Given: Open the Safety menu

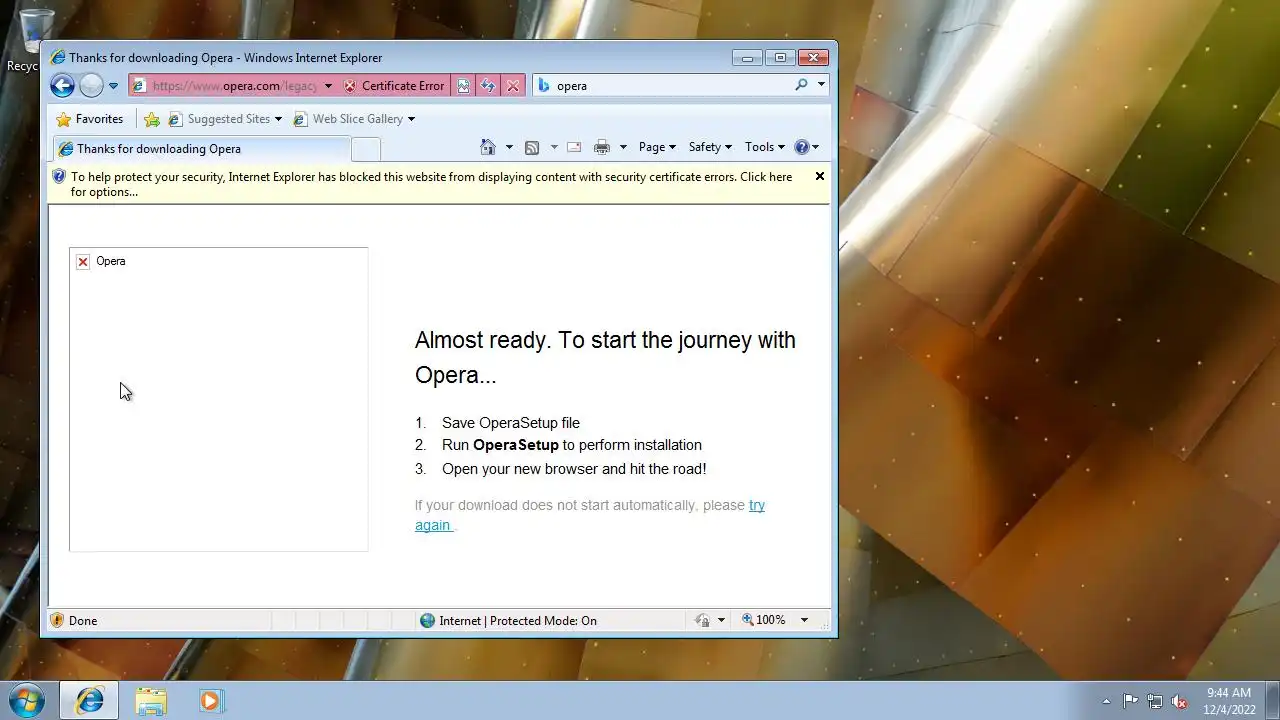Looking at the screenshot, I should tap(710, 147).
